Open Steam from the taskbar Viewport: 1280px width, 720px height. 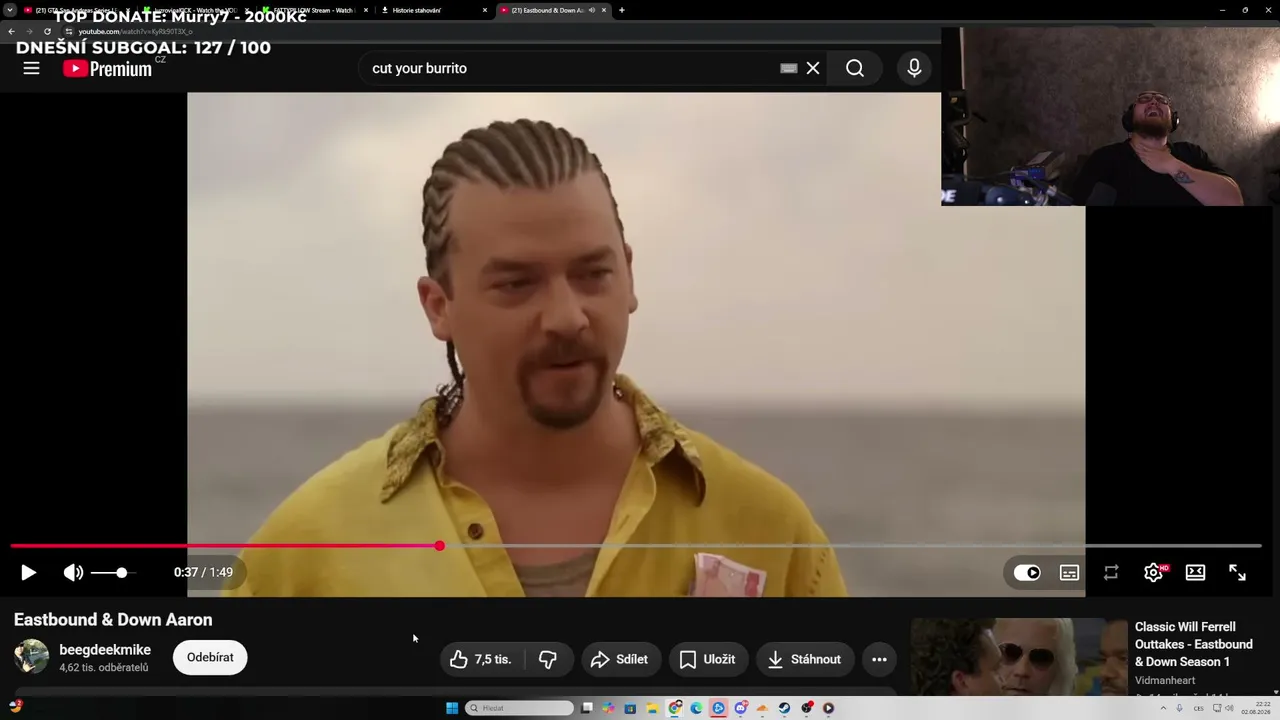pos(785,708)
